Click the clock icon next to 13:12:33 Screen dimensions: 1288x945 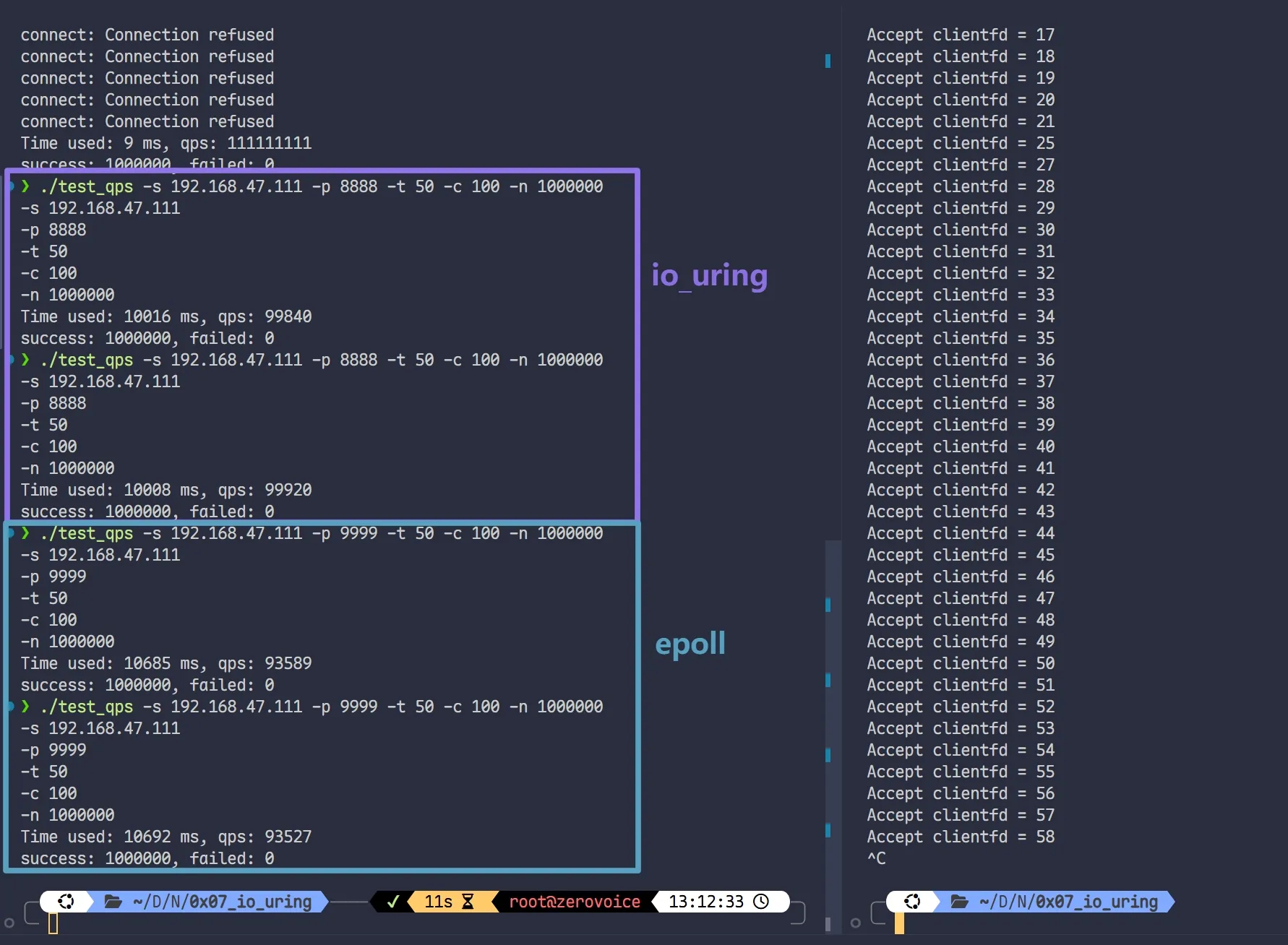coord(761,901)
